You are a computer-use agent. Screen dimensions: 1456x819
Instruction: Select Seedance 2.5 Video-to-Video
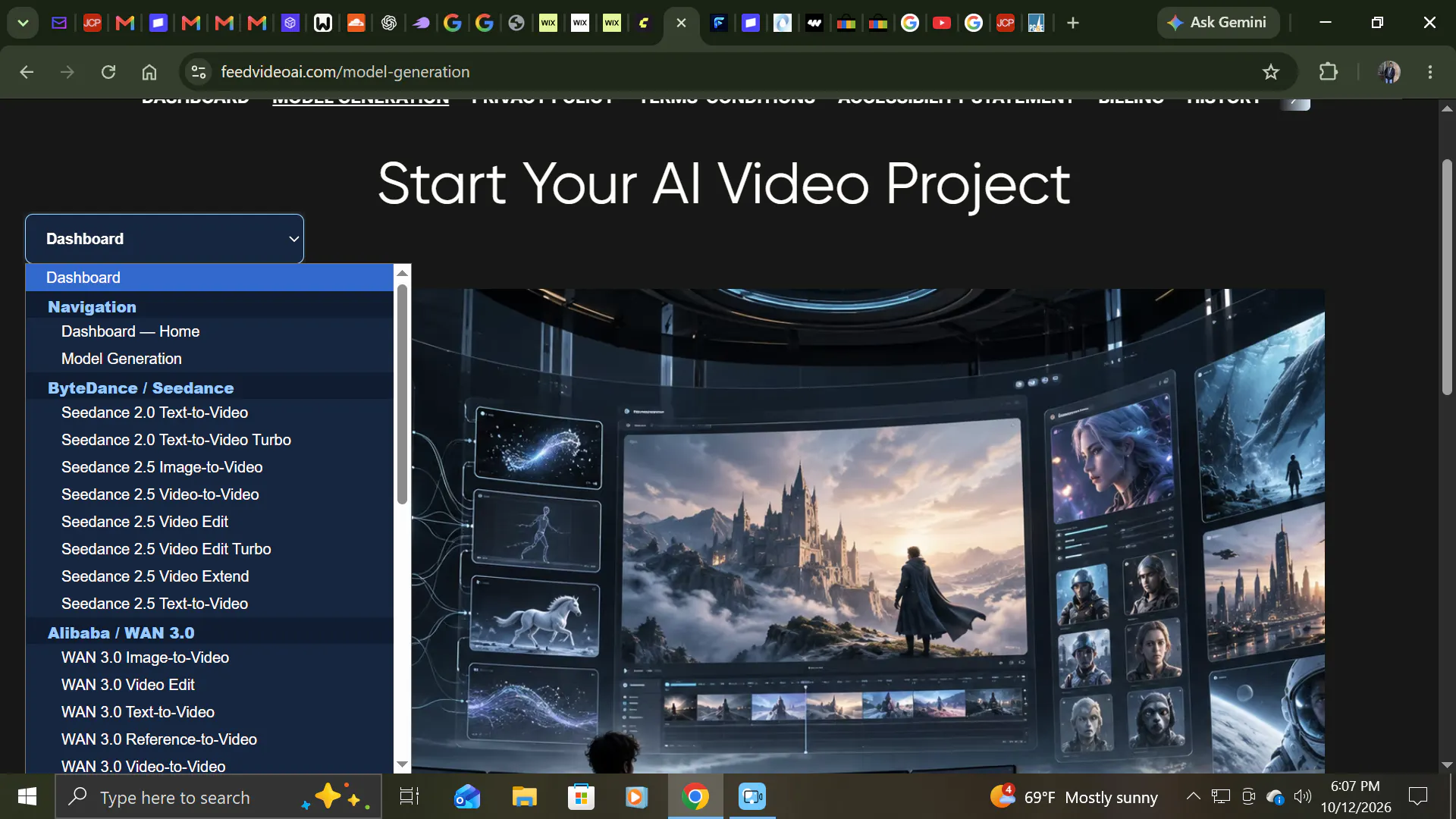coord(209,494)
